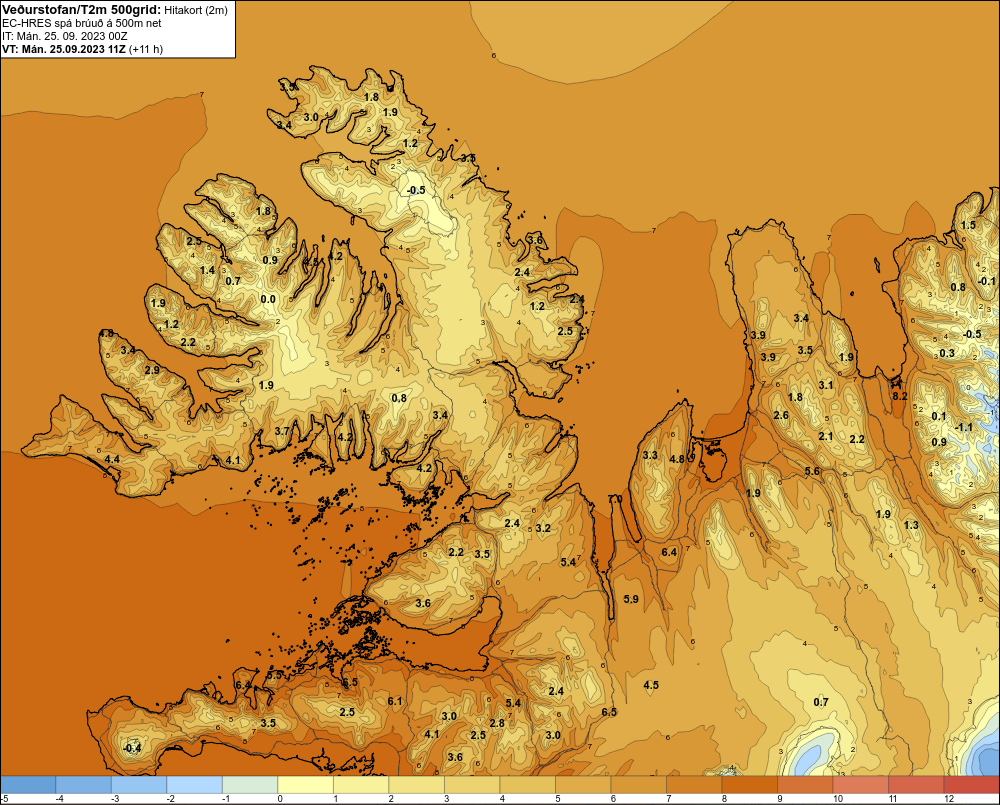Click the temperature label 5.9
Screen dimensions: 1000x805
[x=631, y=599]
